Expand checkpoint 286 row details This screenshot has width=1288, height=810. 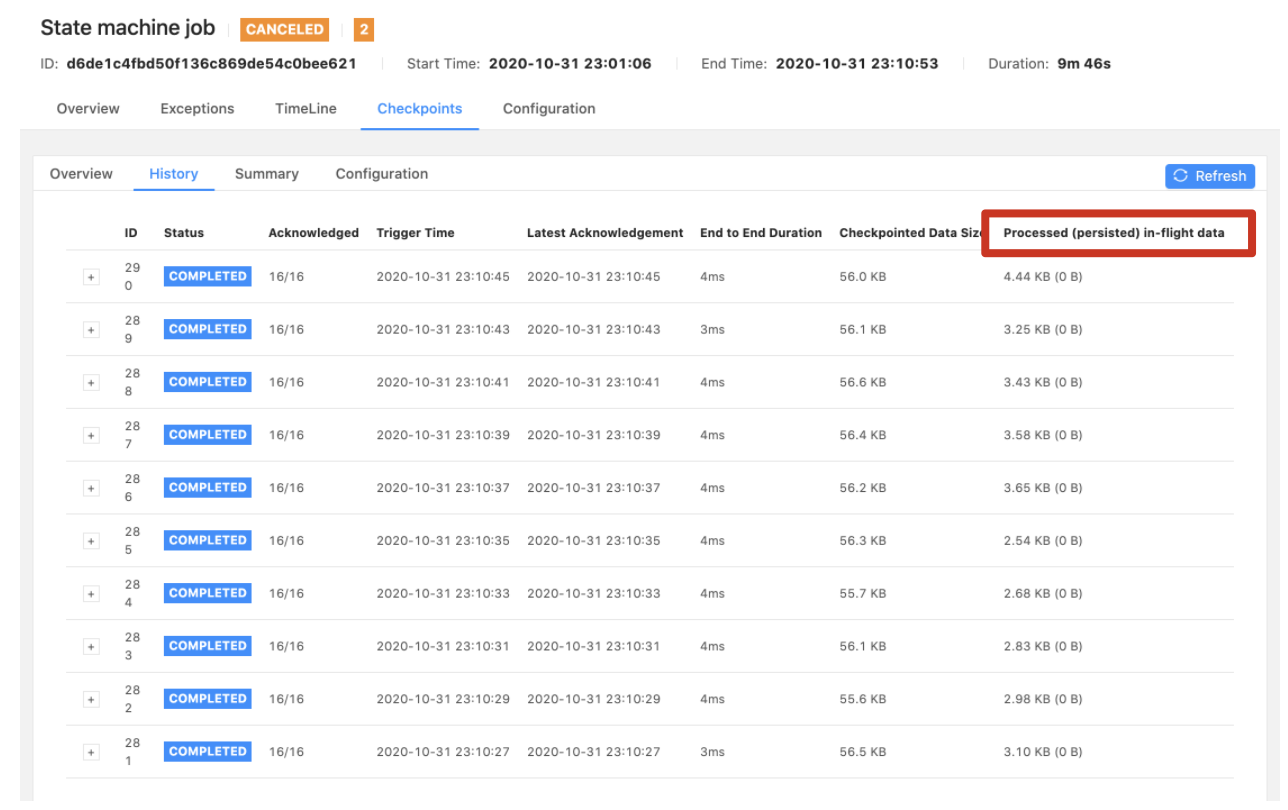[x=91, y=488]
